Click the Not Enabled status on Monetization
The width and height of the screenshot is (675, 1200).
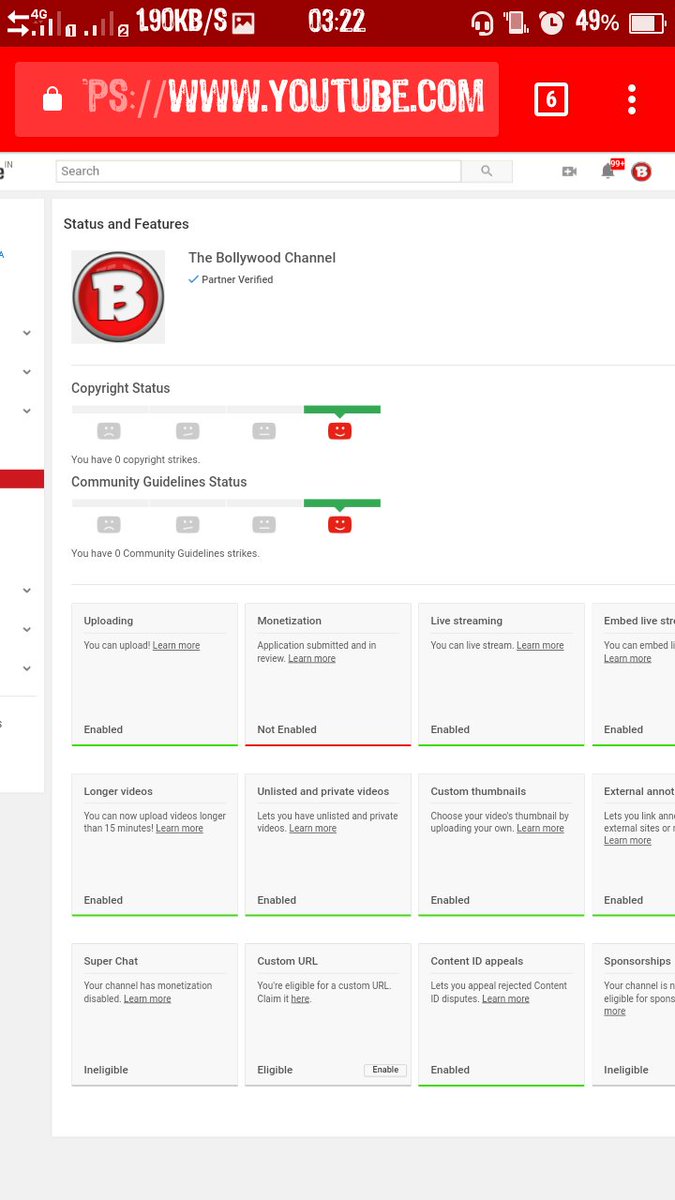click(x=287, y=730)
